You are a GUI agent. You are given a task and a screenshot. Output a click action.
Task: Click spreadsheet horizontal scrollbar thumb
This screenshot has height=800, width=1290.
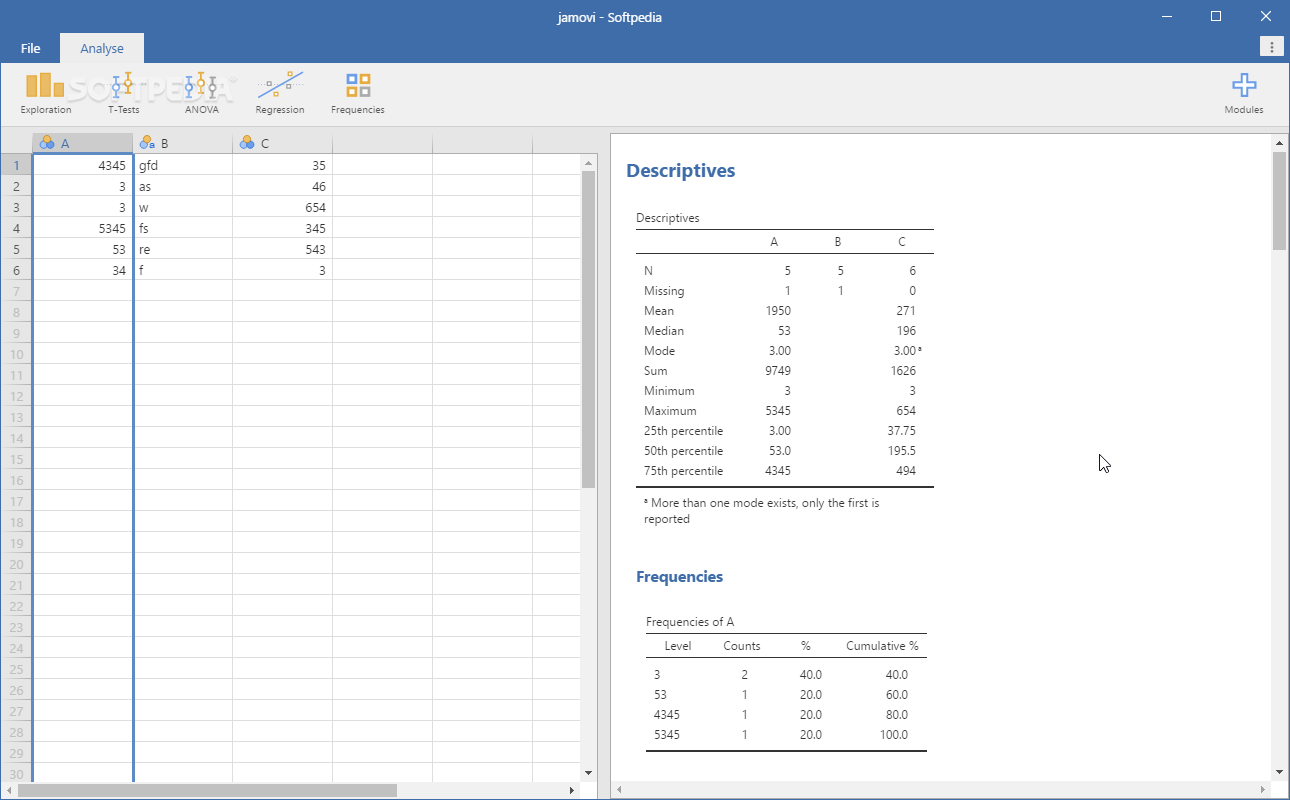[x=207, y=790]
